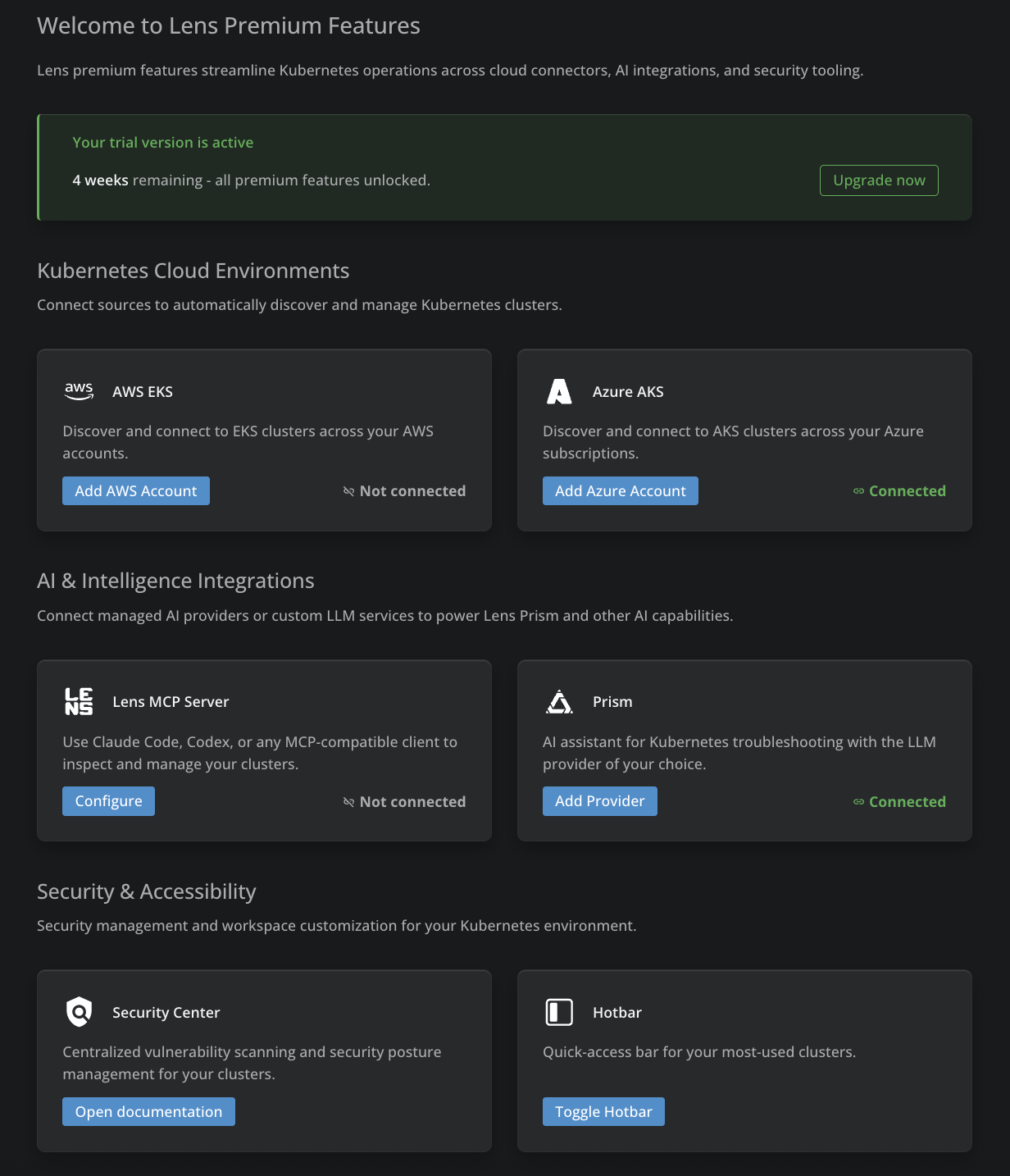Click the '4 weeks remaining' trial message
Viewport: 1010px width, 1176px height.
(x=251, y=180)
